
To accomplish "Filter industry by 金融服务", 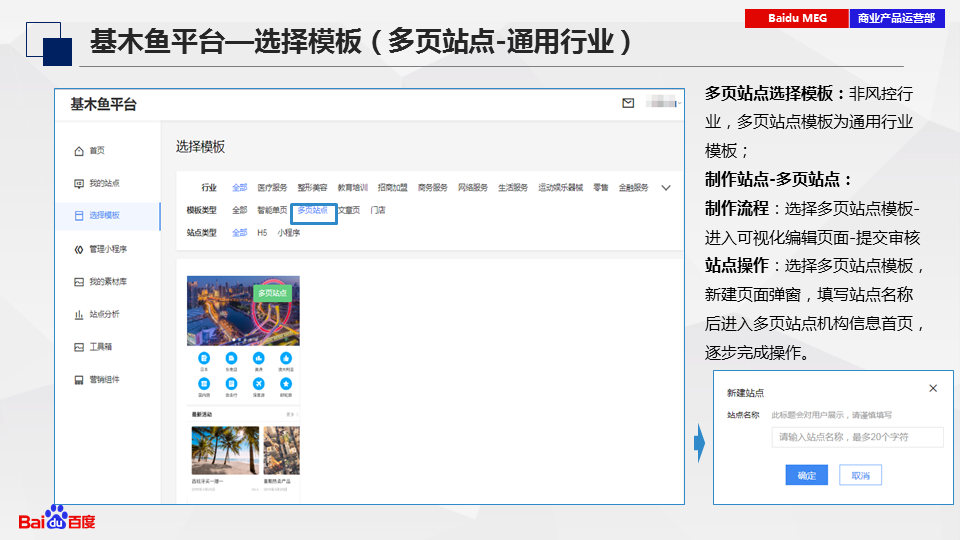I will point(633,187).
